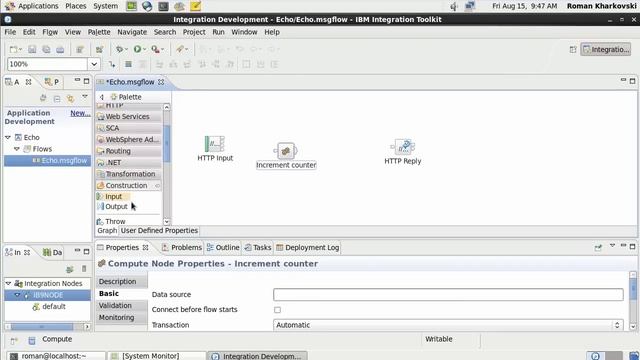Open Firefox browser launcher in top panel
The height and width of the screenshot is (360, 640).
[x=147, y=6]
